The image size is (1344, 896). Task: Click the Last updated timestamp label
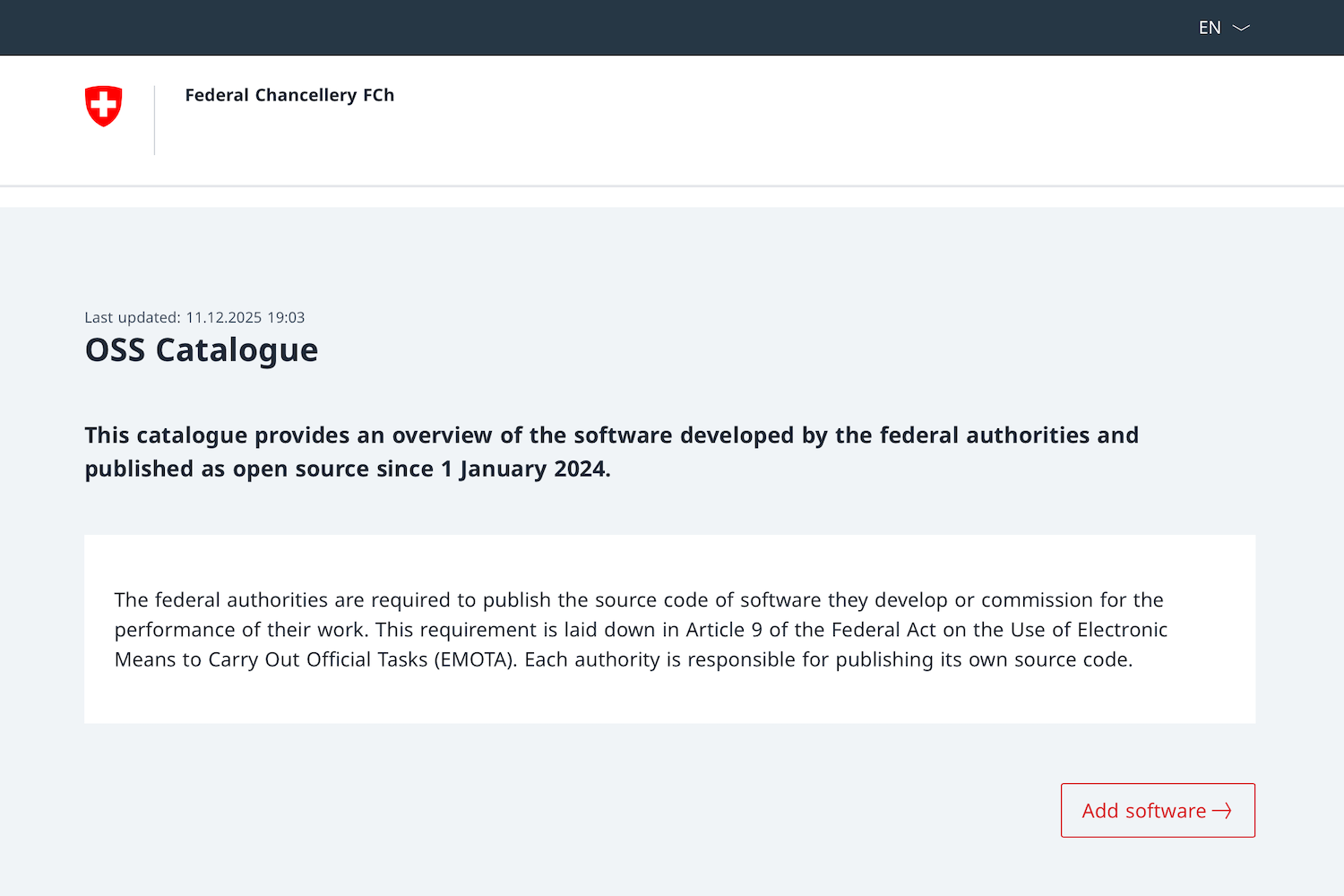point(132,317)
